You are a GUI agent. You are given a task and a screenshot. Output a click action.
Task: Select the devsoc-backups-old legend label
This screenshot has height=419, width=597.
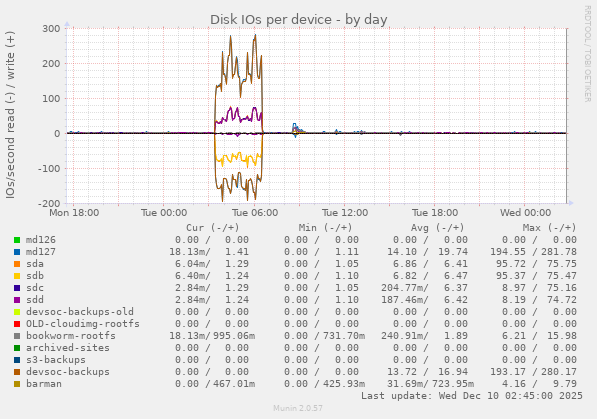[x=80, y=312]
